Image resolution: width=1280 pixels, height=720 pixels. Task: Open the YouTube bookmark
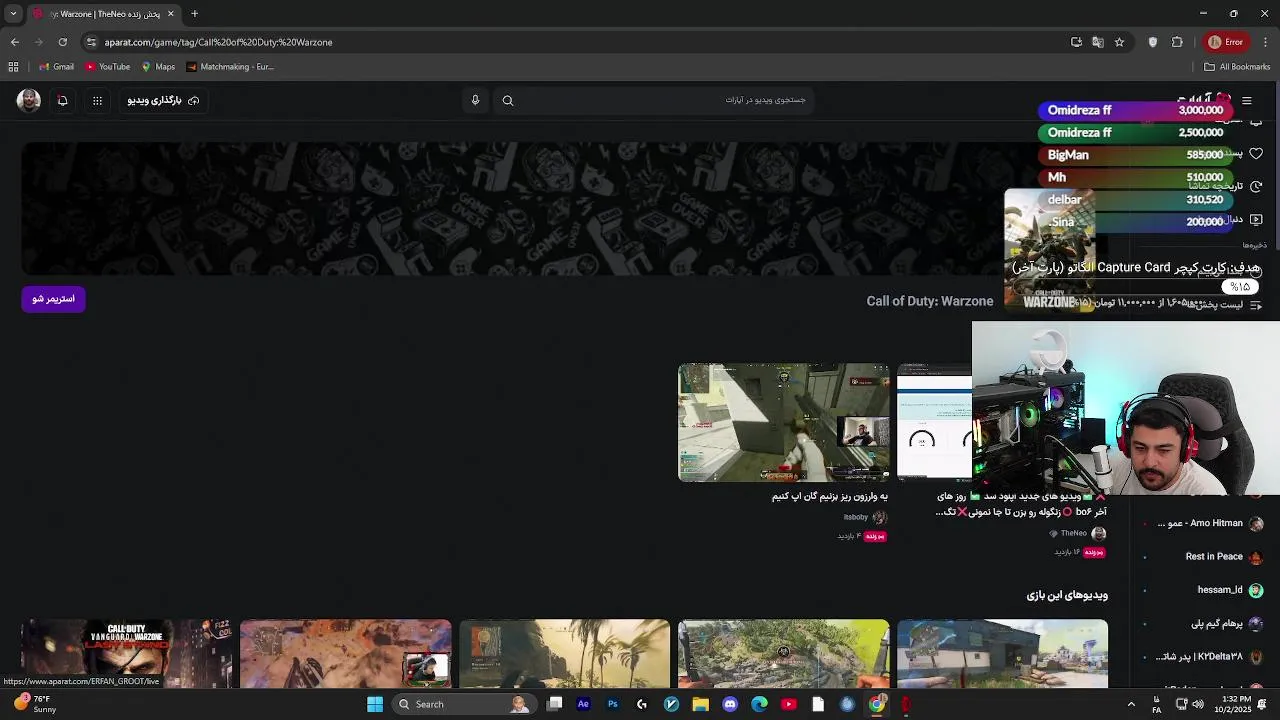(x=108, y=67)
